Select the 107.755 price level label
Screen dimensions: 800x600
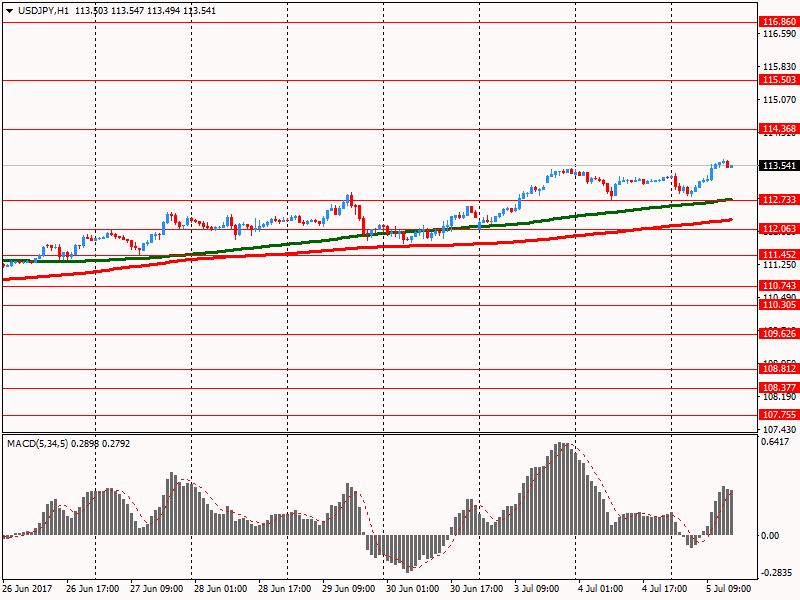779,415
